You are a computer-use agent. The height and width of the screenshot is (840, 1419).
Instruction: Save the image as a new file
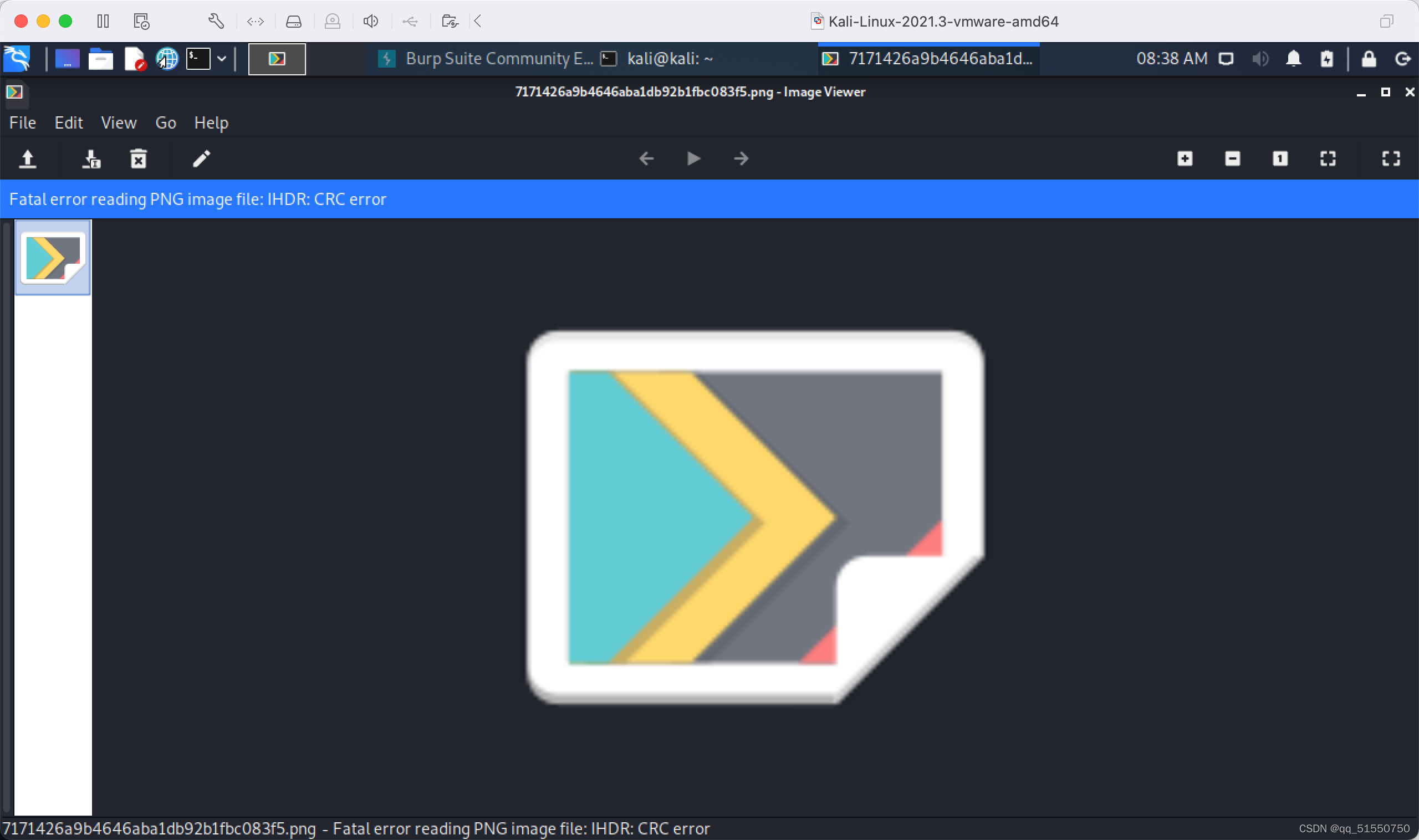click(x=90, y=158)
